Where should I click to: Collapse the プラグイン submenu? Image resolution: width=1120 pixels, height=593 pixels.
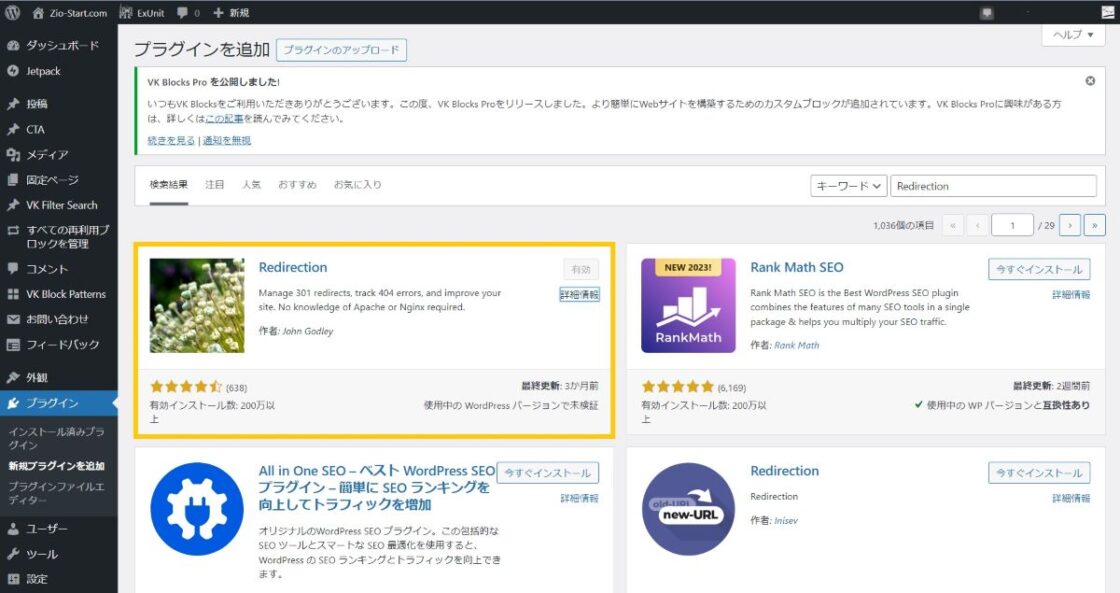click(57, 402)
